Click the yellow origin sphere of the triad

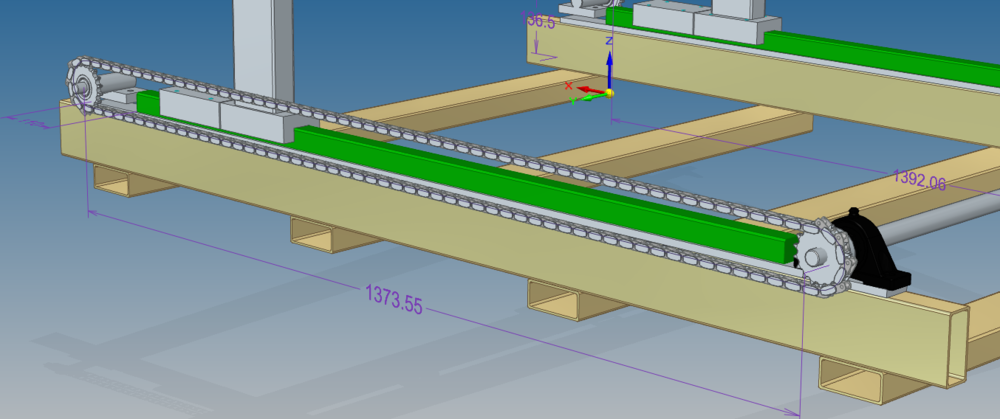coord(608,93)
